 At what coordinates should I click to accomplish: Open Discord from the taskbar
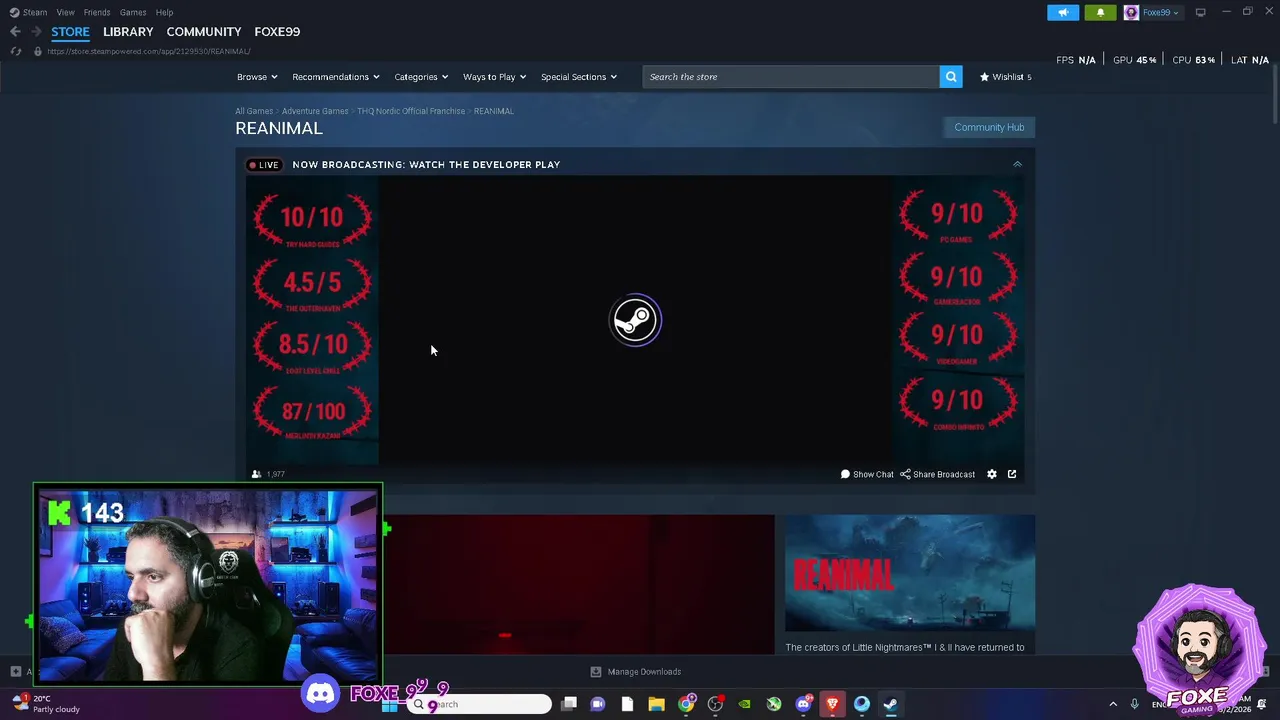803,704
